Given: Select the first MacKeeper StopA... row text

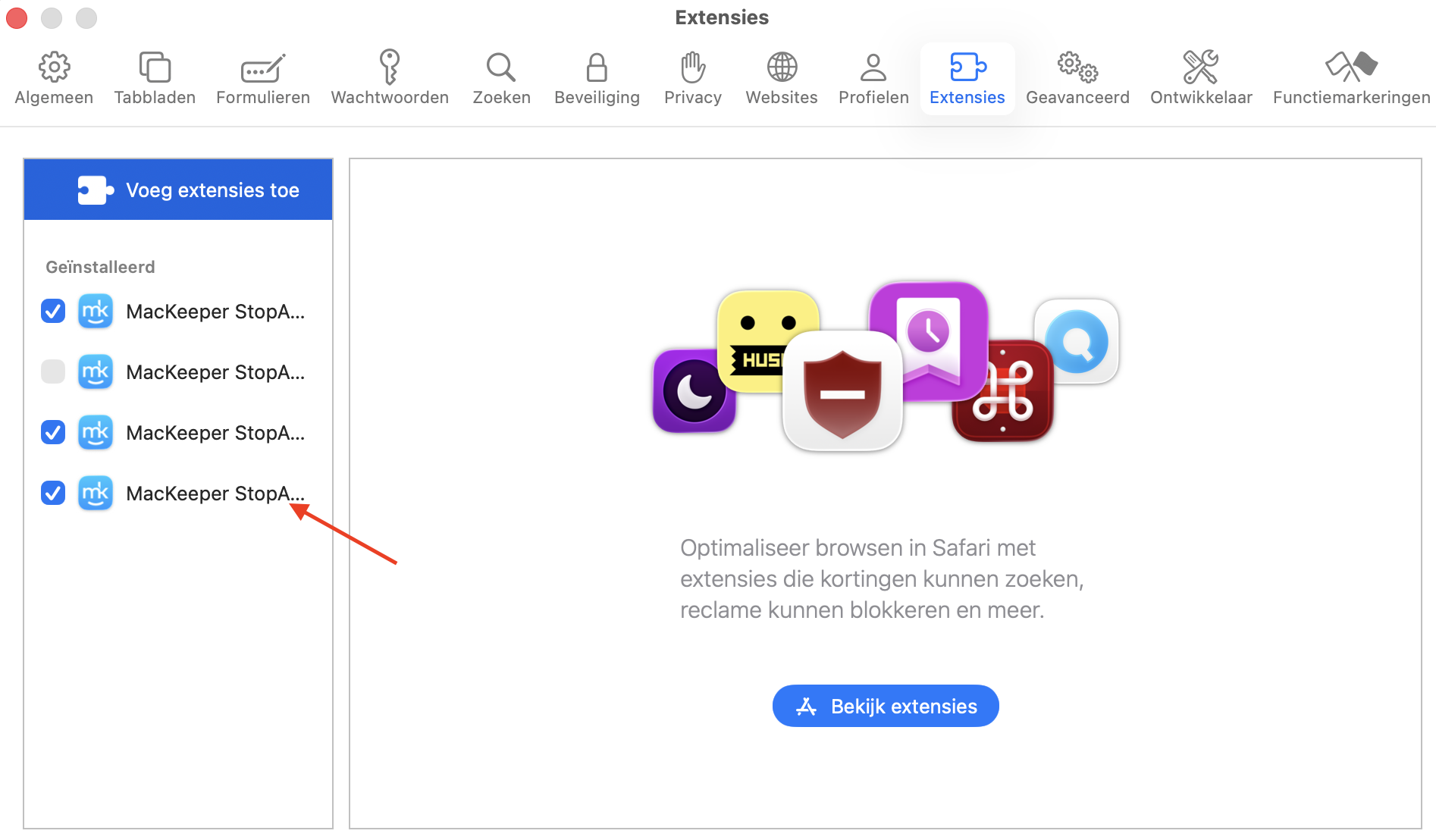Looking at the screenshot, I should 215,312.
